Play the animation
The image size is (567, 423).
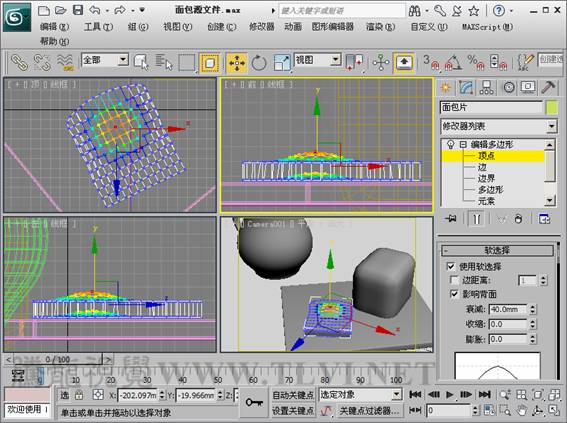[x=449, y=394]
